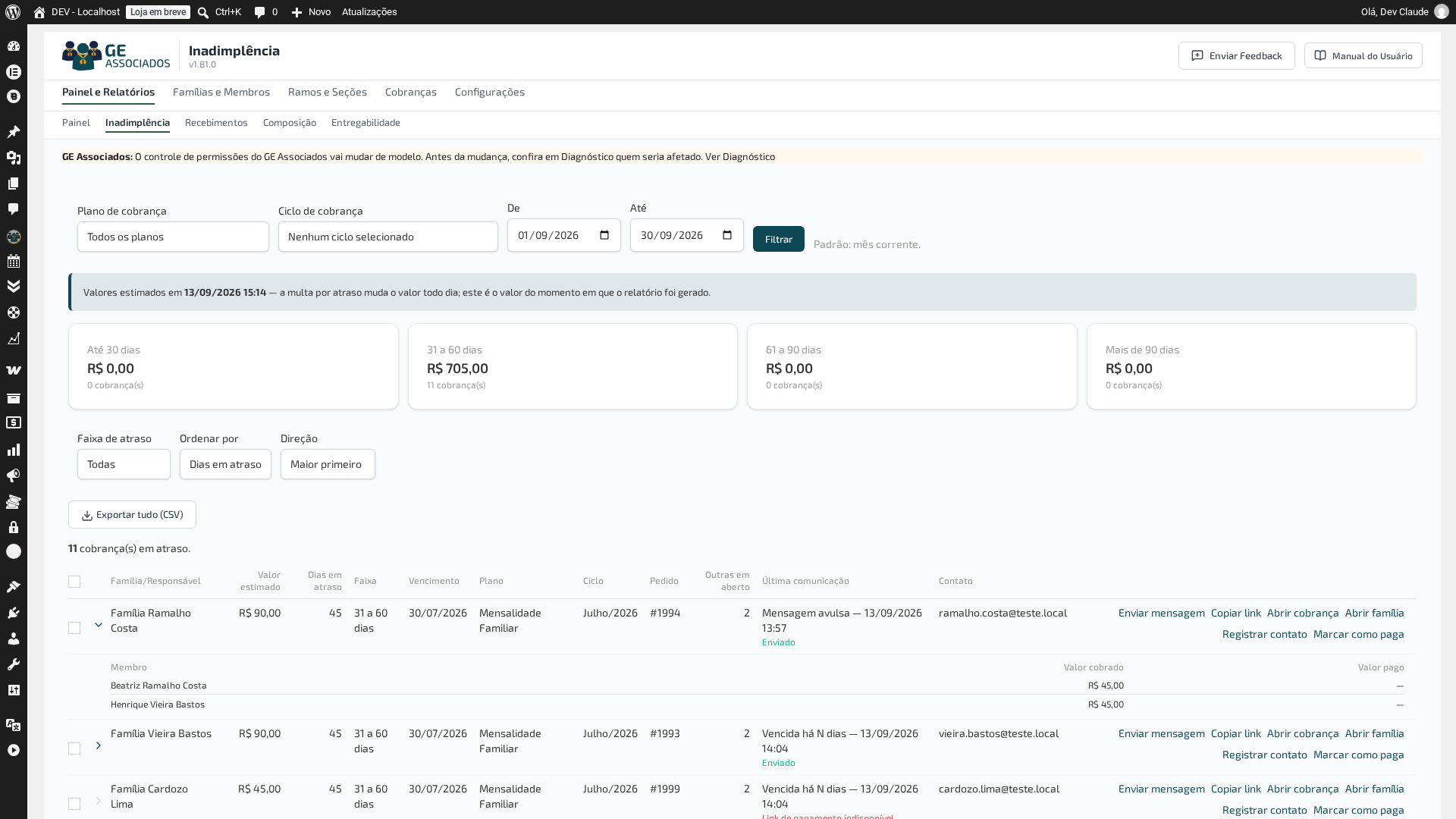Open Users person icon in sidebar

coord(14,639)
